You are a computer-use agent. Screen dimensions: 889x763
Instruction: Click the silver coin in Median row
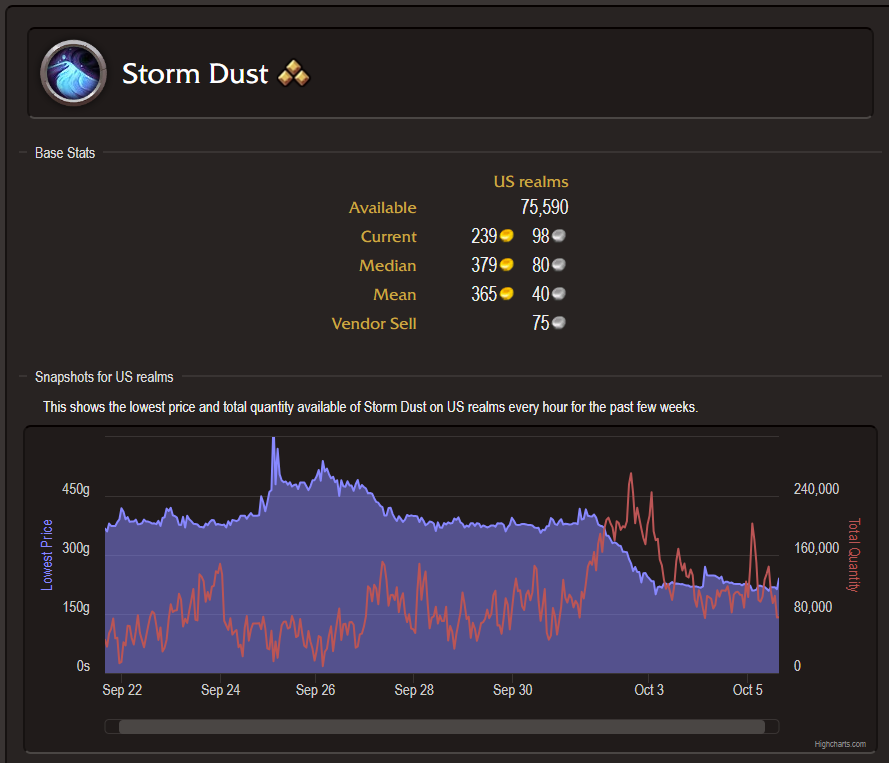pos(559,265)
